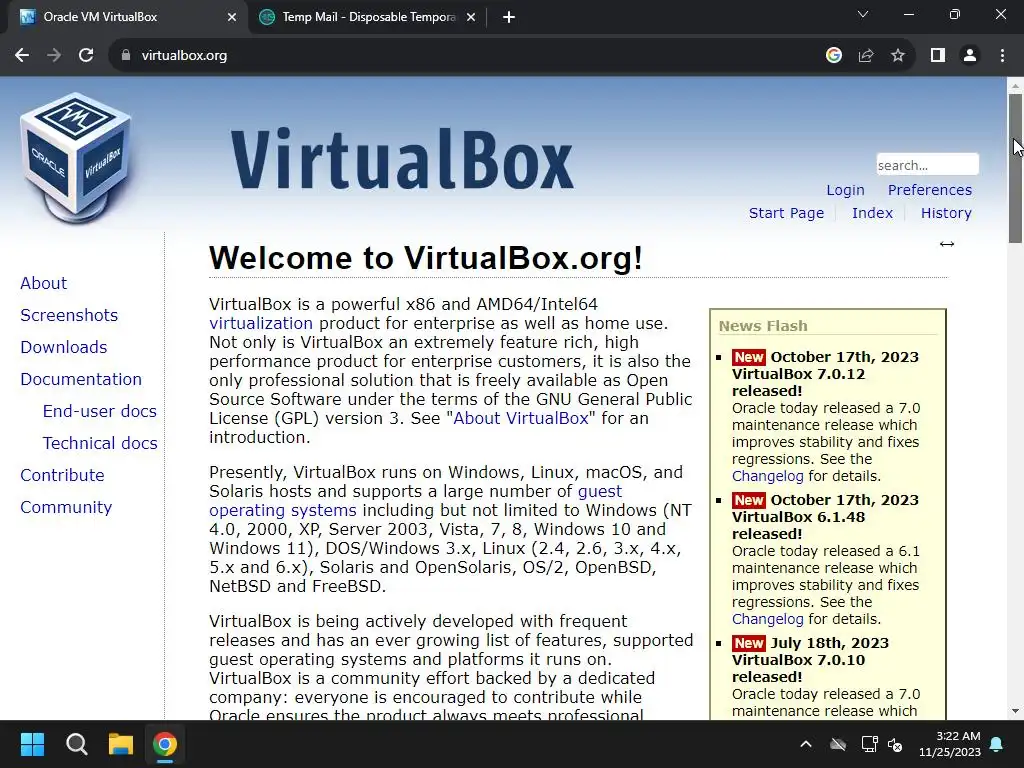
Task: Open End-user docs link
Action: tap(99, 411)
